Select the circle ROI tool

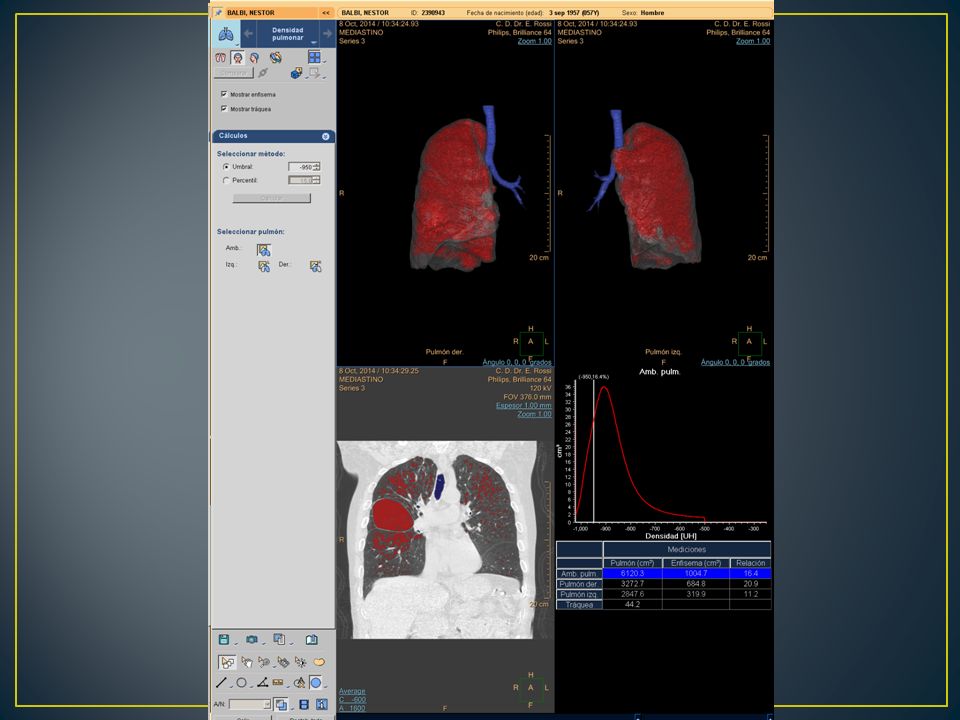point(242,683)
